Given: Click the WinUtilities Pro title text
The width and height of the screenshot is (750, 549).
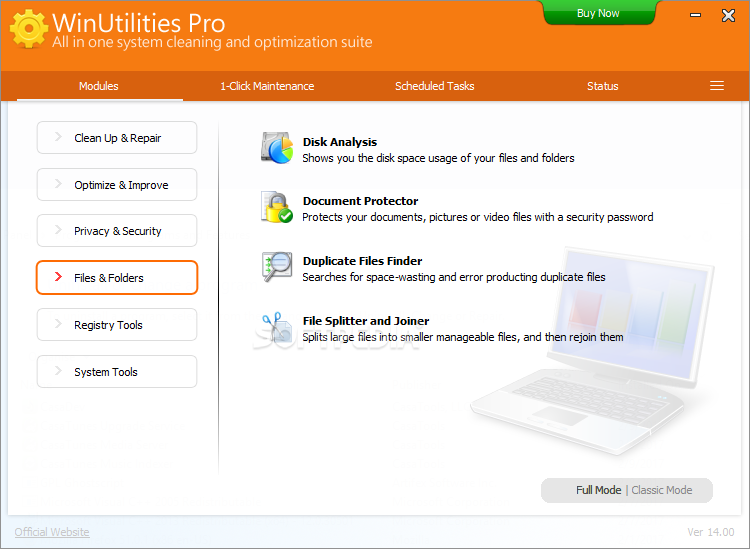Looking at the screenshot, I should click(x=138, y=22).
